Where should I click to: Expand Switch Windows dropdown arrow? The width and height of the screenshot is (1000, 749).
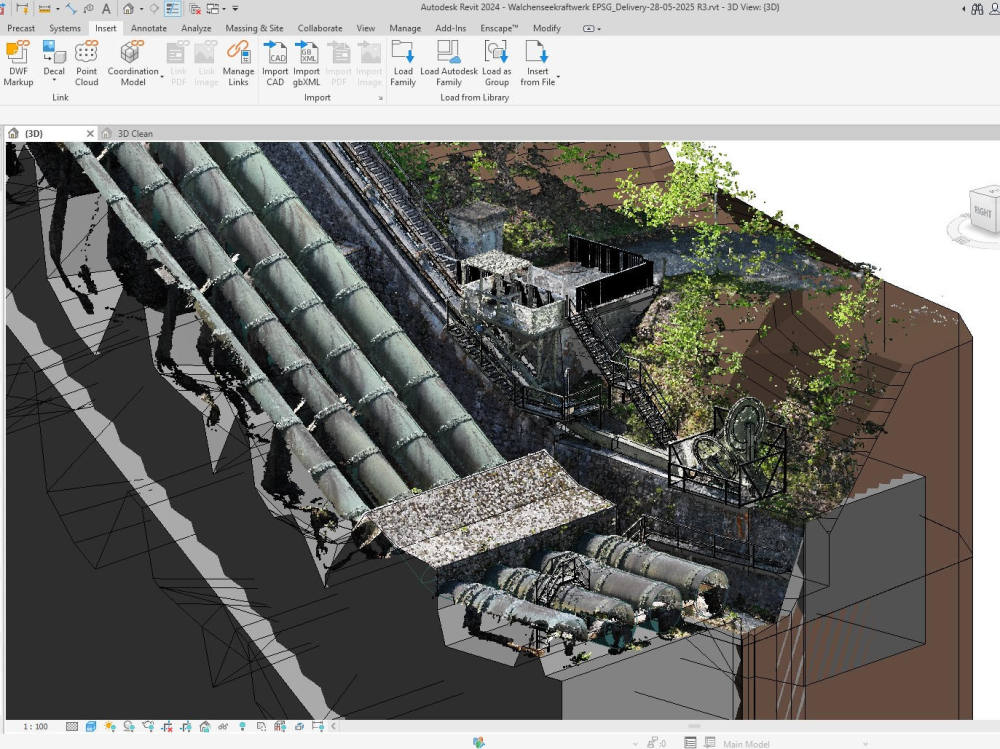coord(224,9)
